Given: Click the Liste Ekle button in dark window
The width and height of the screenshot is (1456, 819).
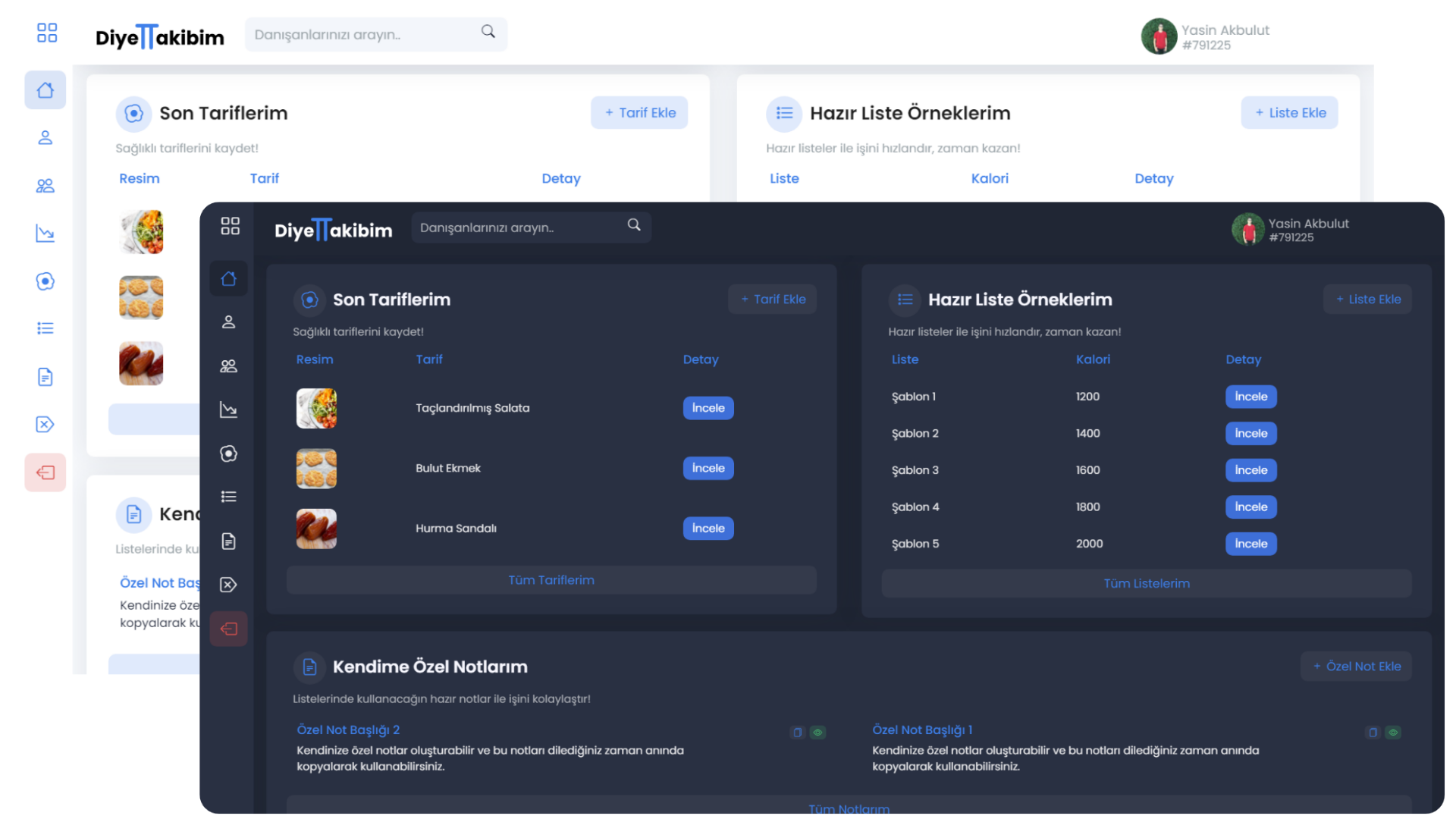Looking at the screenshot, I should [1368, 300].
